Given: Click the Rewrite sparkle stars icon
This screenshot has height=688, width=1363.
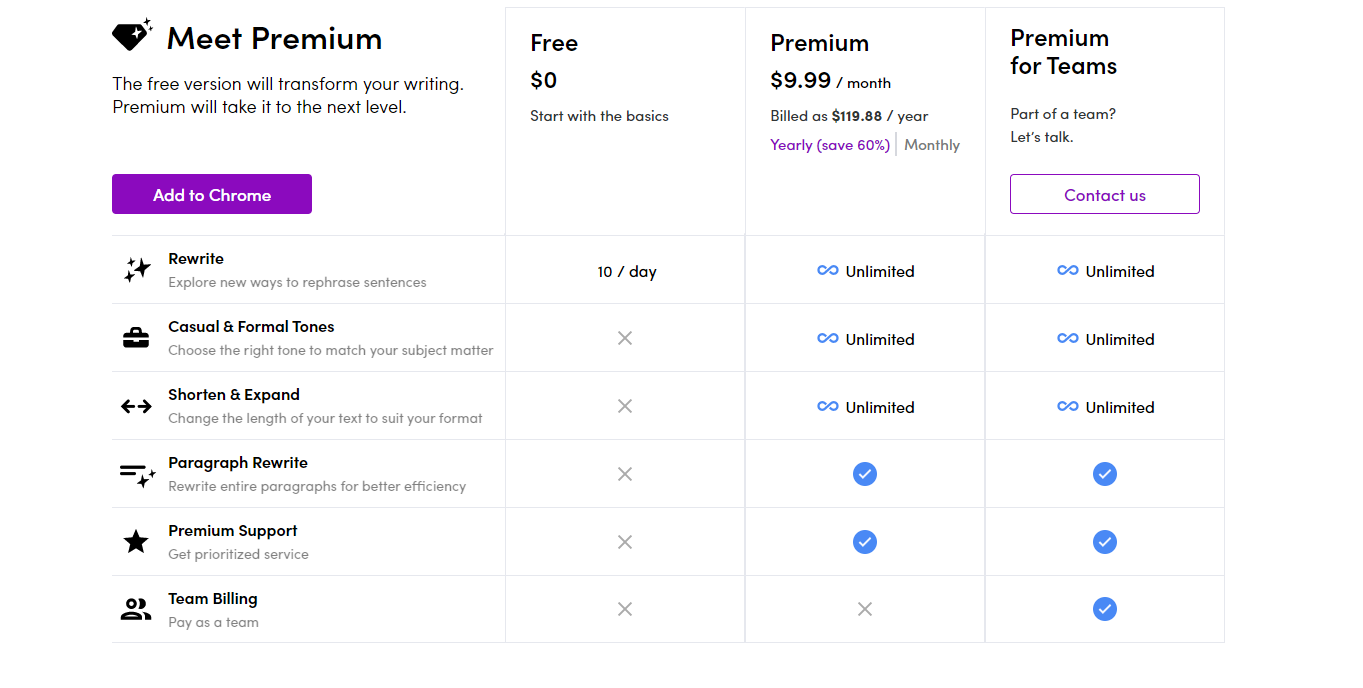Looking at the screenshot, I should (x=137, y=270).
